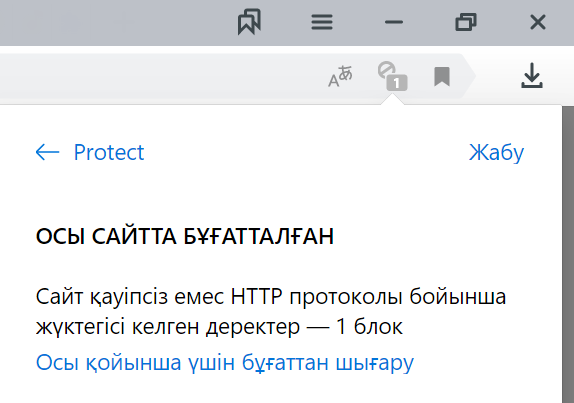Close the popup with the Жабу link
The height and width of the screenshot is (403, 574).
click(496, 152)
